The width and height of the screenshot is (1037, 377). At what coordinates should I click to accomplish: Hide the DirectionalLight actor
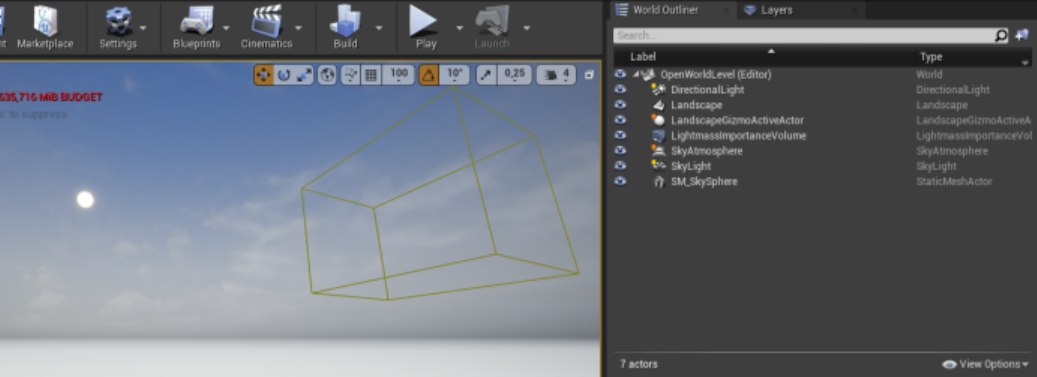(x=620, y=89)
